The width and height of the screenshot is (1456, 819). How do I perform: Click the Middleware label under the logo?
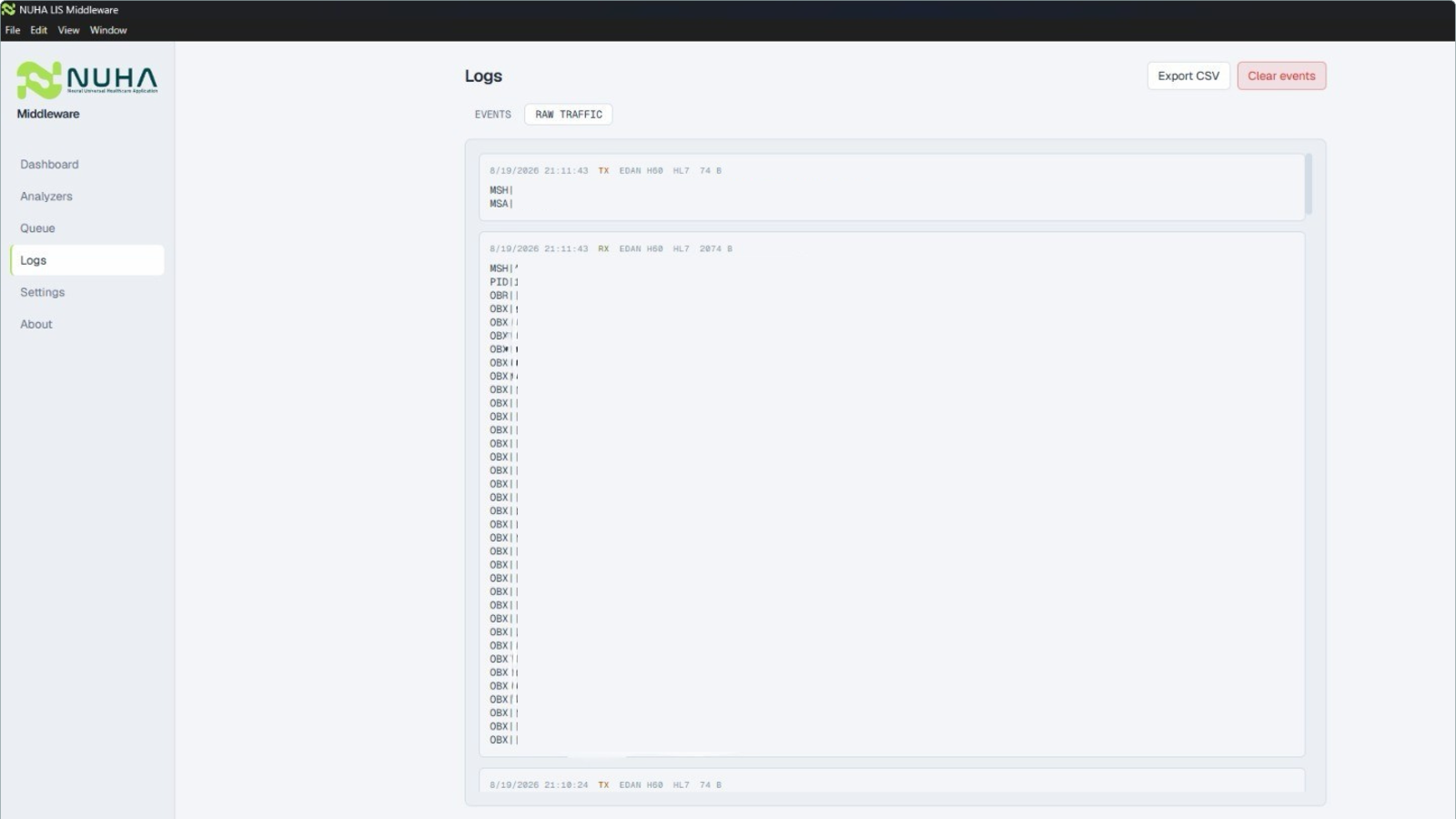tap(48, 114)
